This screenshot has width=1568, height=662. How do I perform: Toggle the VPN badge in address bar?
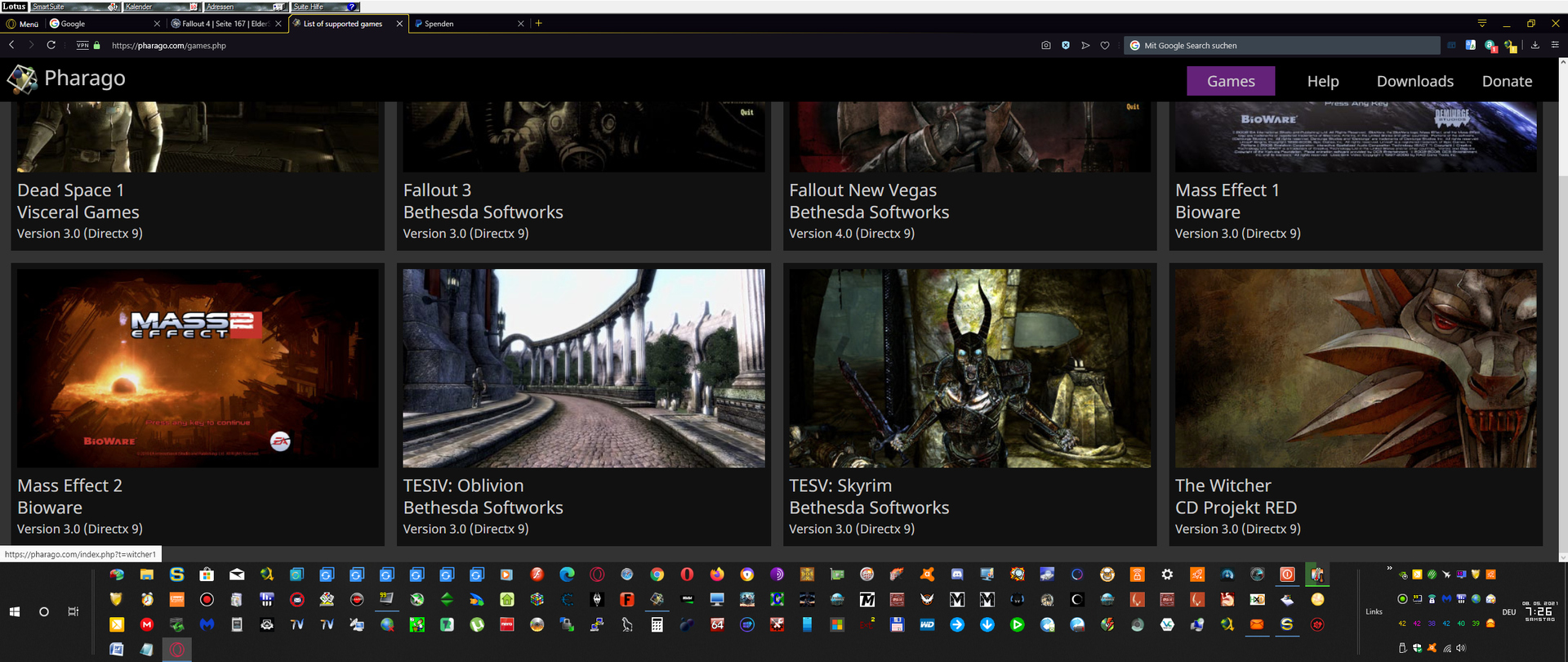[x=82, y=46]
